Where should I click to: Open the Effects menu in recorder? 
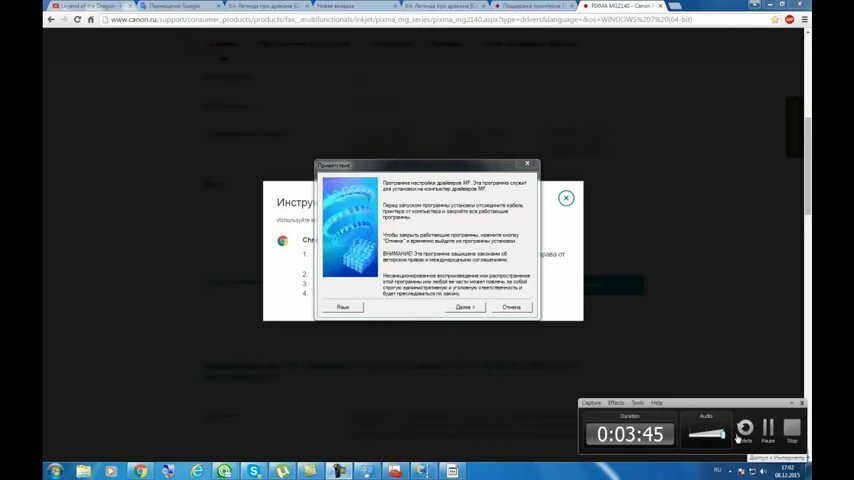[x=615, y=403]
